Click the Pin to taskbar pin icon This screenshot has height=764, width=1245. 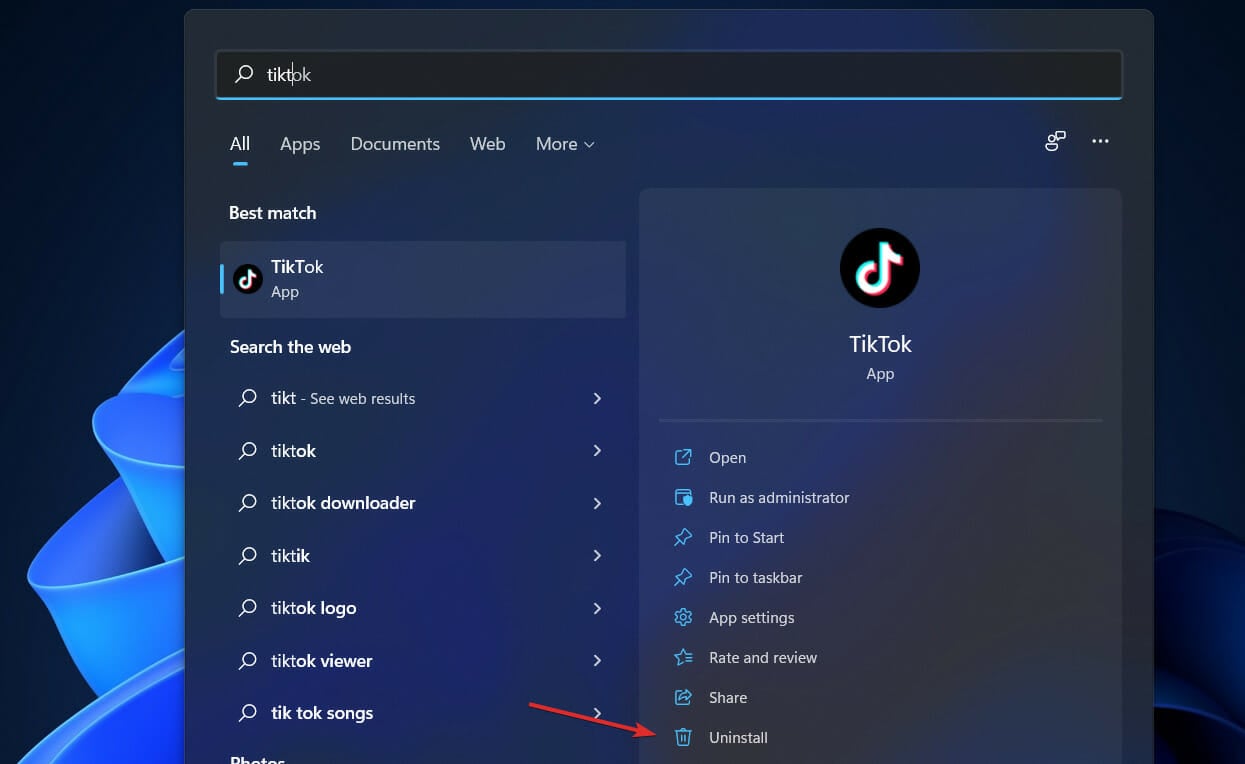[x=683, y=577]
